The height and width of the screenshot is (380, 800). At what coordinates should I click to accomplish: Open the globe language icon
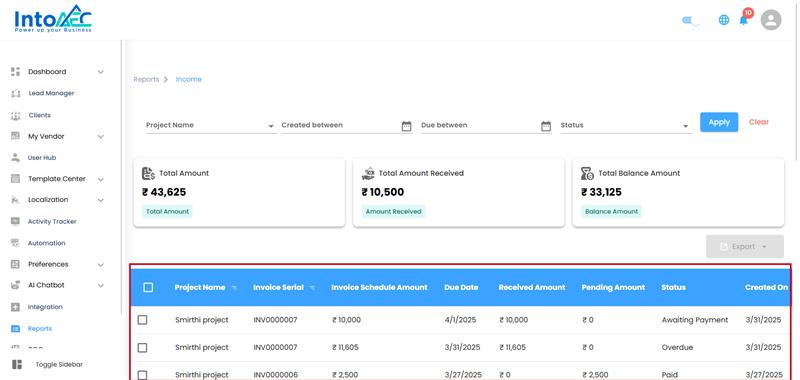tap(723, 20)
